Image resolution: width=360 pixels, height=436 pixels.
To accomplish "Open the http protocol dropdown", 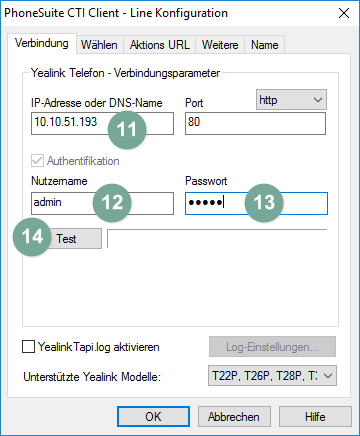I will tap(291, 100).
